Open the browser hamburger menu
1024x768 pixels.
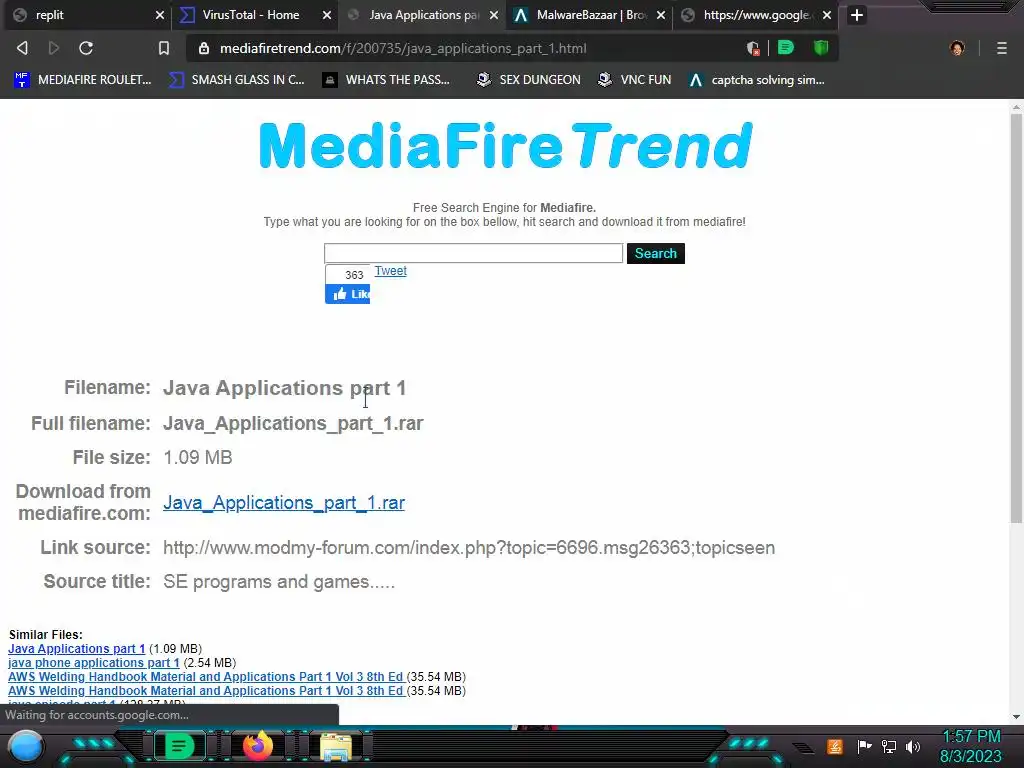tap(1002, 48)
